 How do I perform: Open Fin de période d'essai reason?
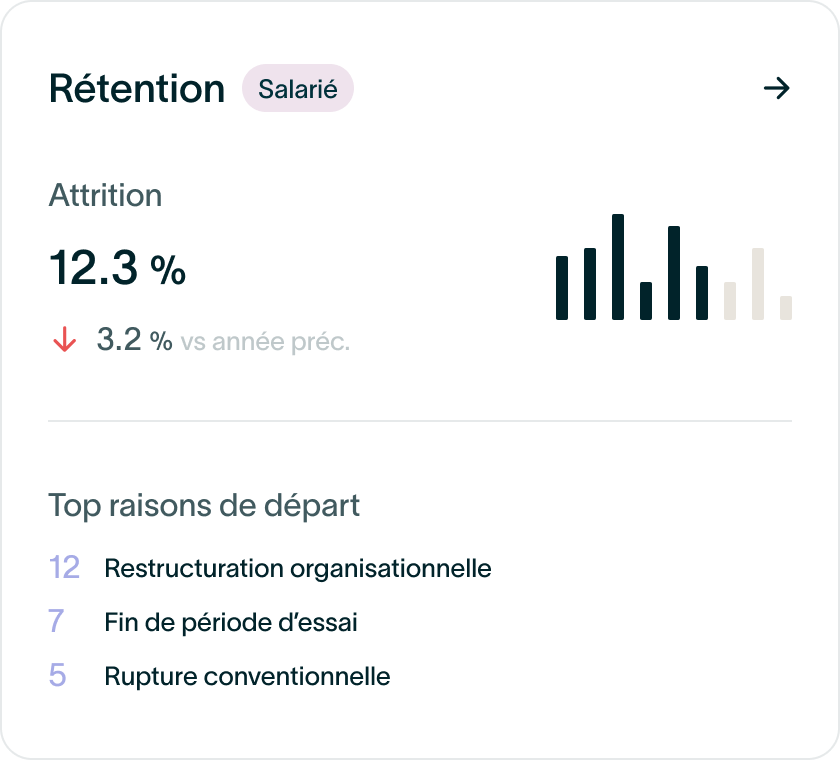click(x=231, y=622)
